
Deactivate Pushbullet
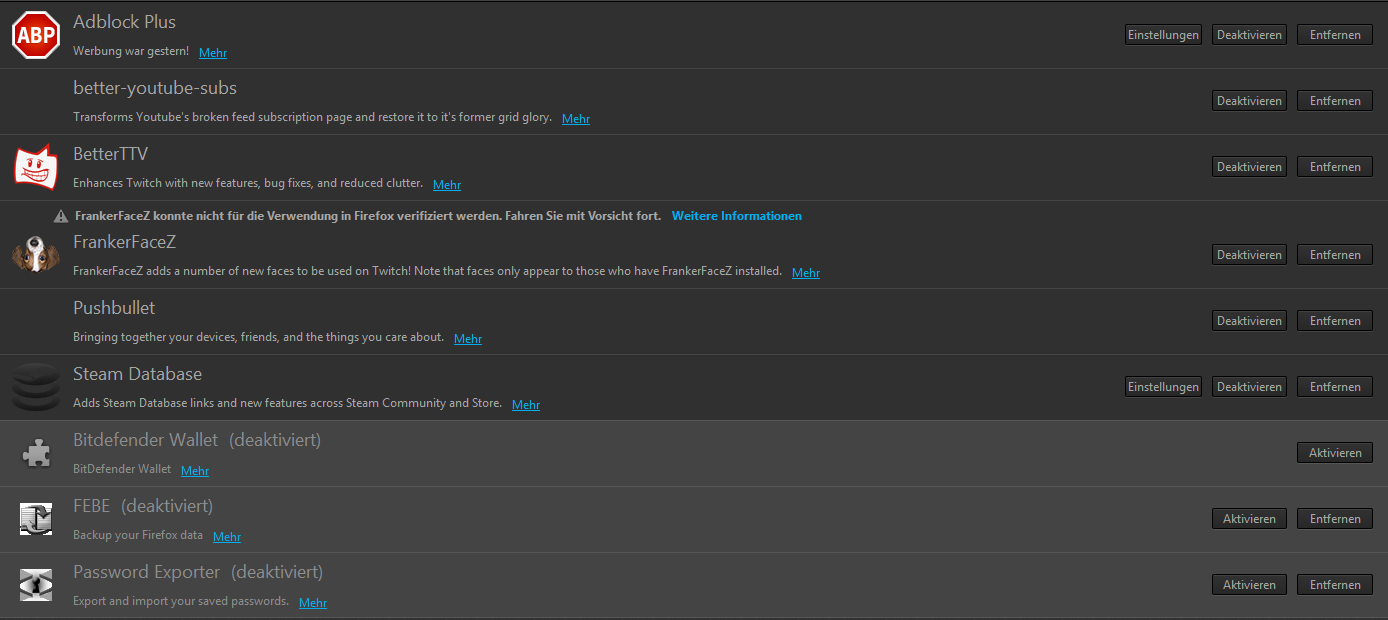click(1249, 321)
